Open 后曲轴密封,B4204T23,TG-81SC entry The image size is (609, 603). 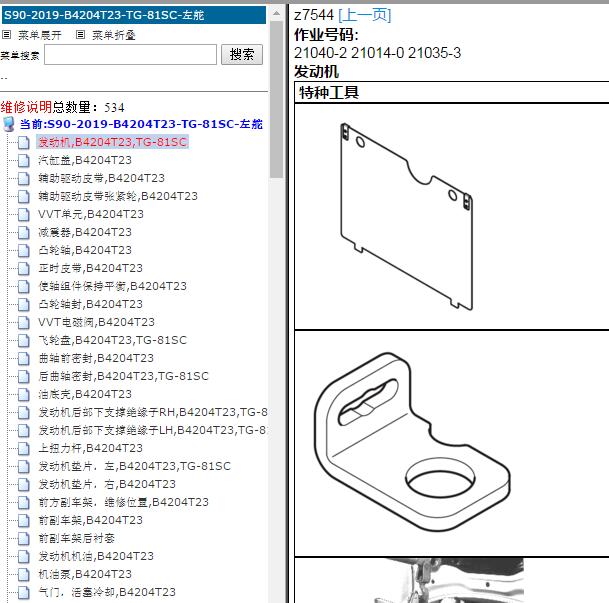click(x=124, y=376)
